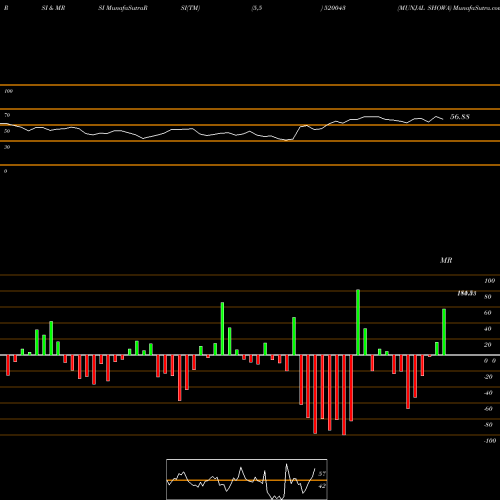Viewport: 500px width, 500px height.
Task: Click the '(5,5' parameter text in header
Action: click(257, 8)
